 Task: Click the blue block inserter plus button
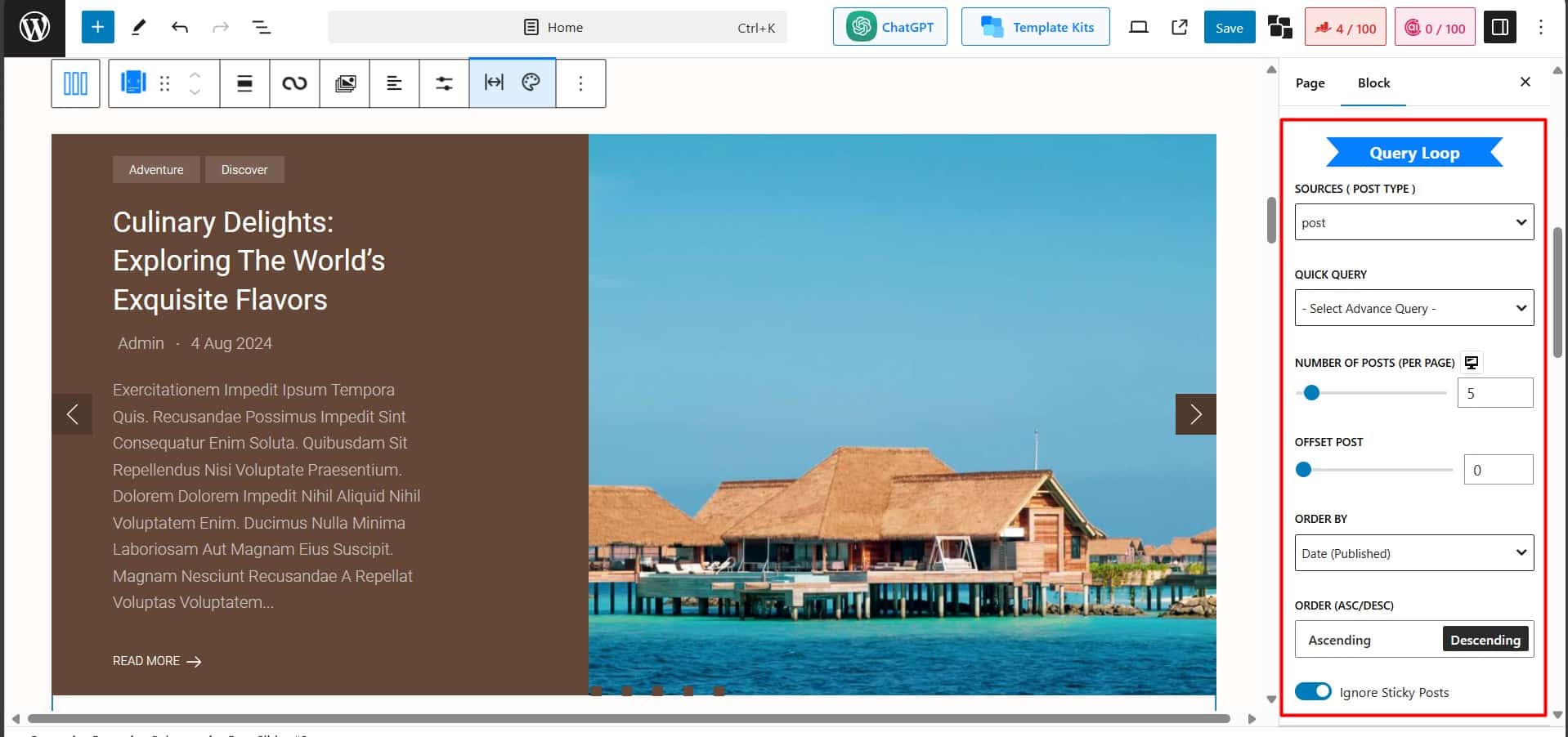(97, 28)
